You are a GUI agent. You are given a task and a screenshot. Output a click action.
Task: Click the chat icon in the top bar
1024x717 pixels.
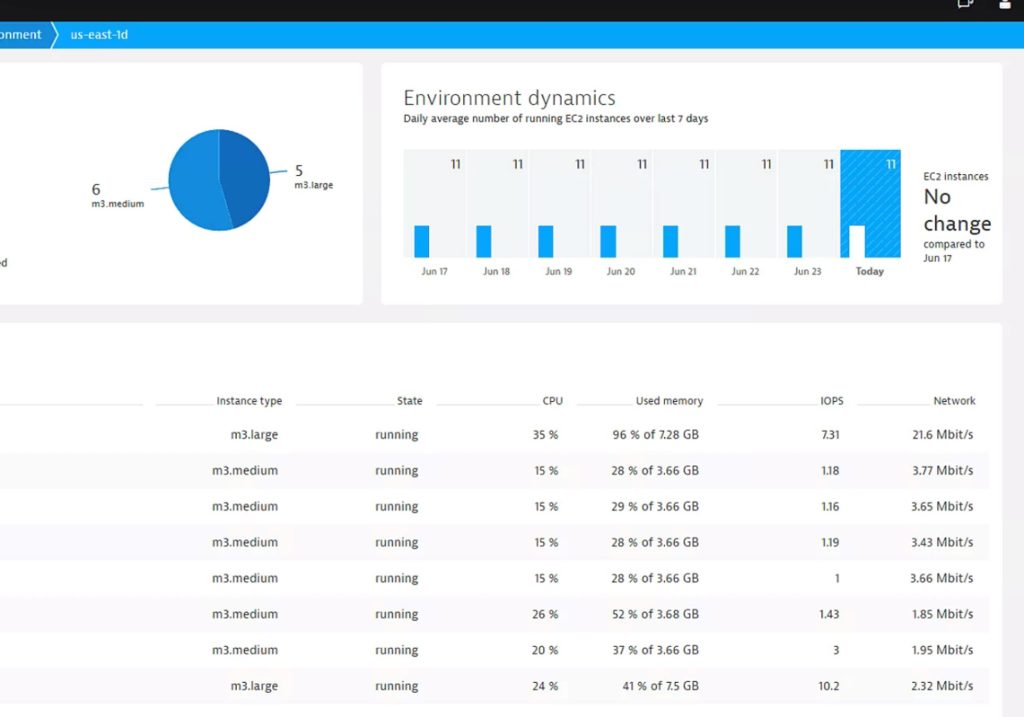(963, 6)
